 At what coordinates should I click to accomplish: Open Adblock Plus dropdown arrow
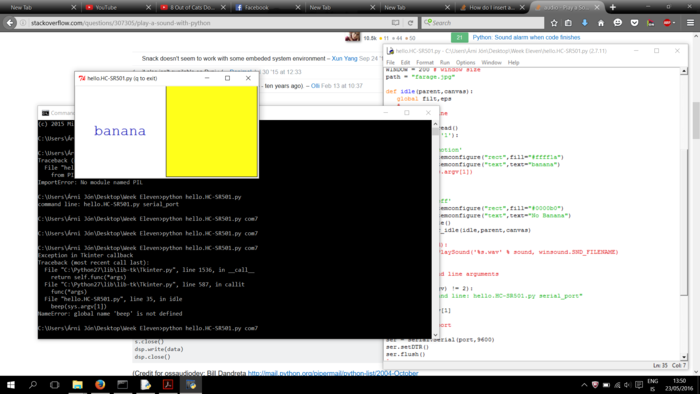674,23
